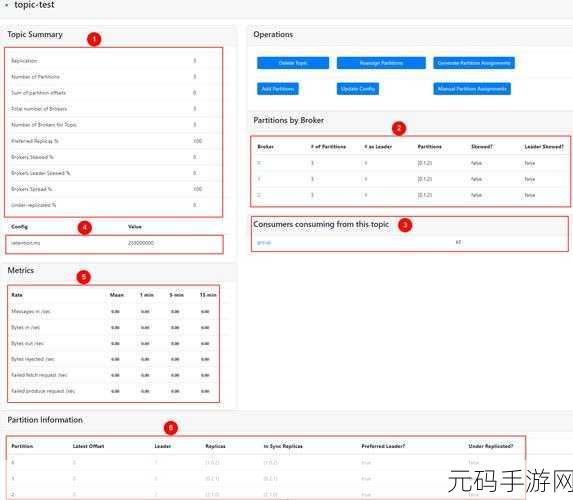573x500 pixels.
Task: Click Generate Partition Assignments button
Action: pyautogui.click(x=474, y=63)
